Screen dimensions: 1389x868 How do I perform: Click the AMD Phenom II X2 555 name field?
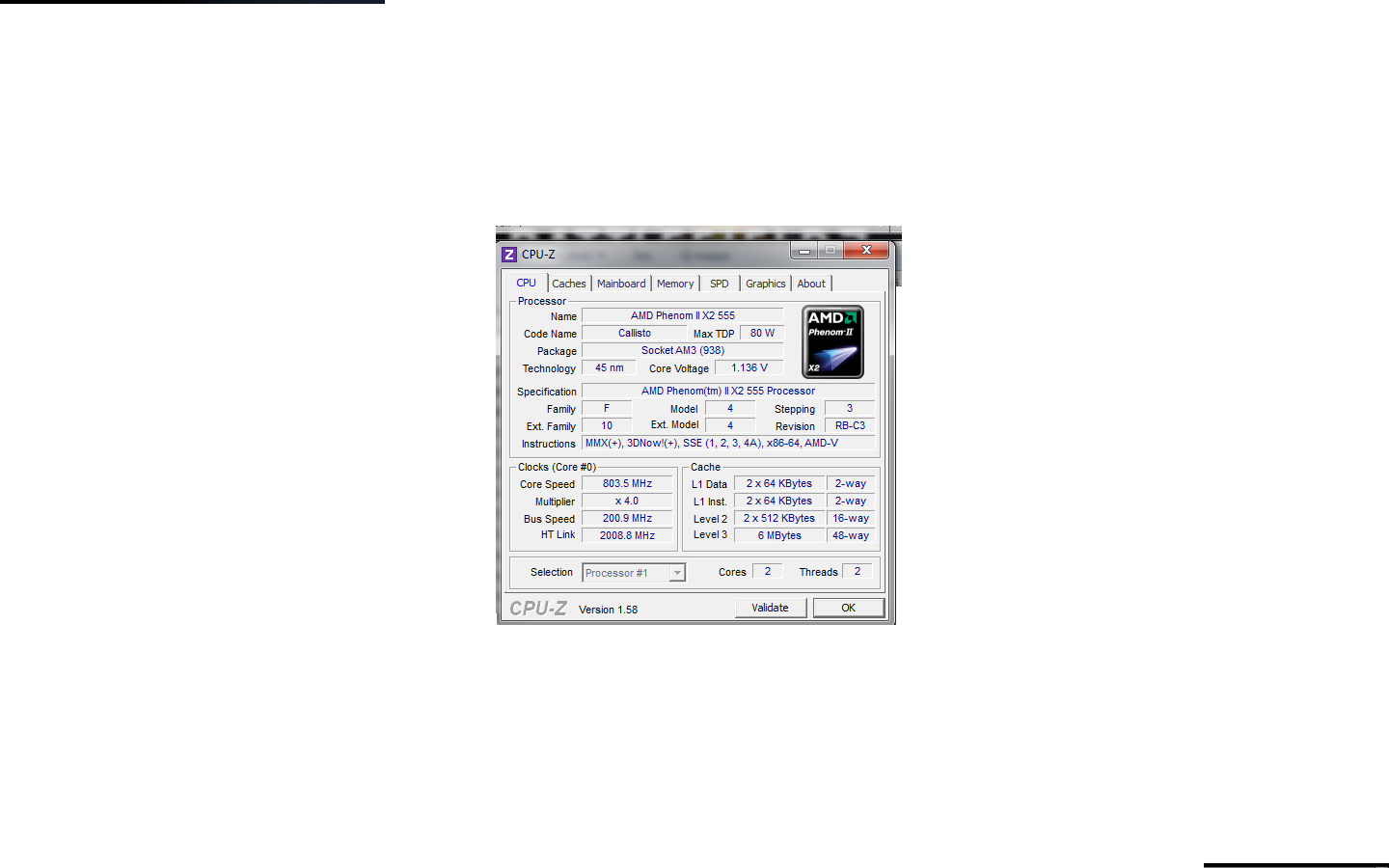click(683, 315)
